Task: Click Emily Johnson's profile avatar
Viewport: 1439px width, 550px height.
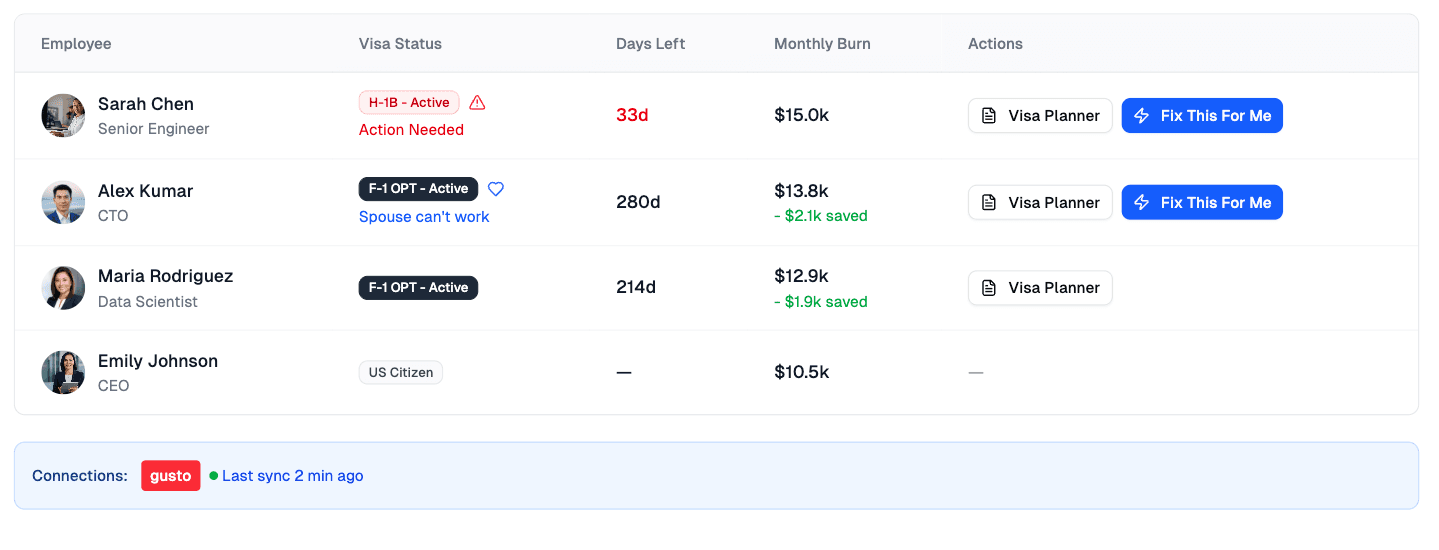Action: [63, 373]
